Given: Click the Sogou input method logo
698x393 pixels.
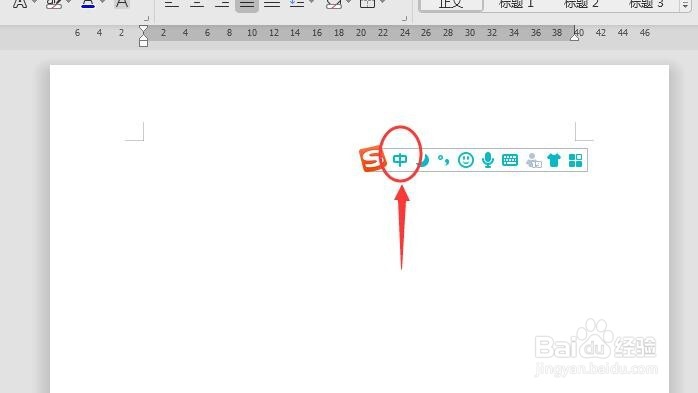Looking at the screenshot, I should pyautogui.click(x=372, y=158).
